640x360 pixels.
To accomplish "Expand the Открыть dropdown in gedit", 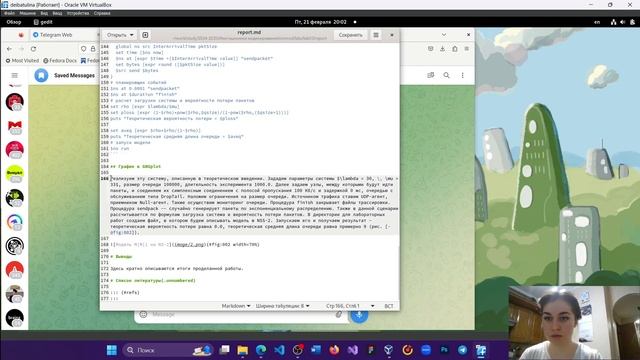I will tap(120, 35).
